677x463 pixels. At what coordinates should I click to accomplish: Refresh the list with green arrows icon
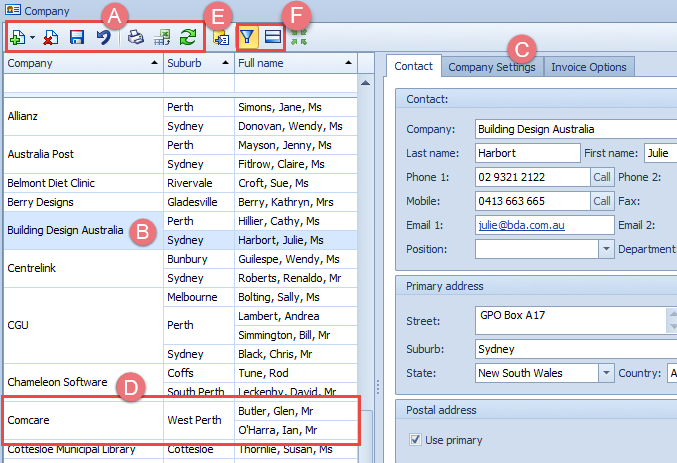point(188,38)
